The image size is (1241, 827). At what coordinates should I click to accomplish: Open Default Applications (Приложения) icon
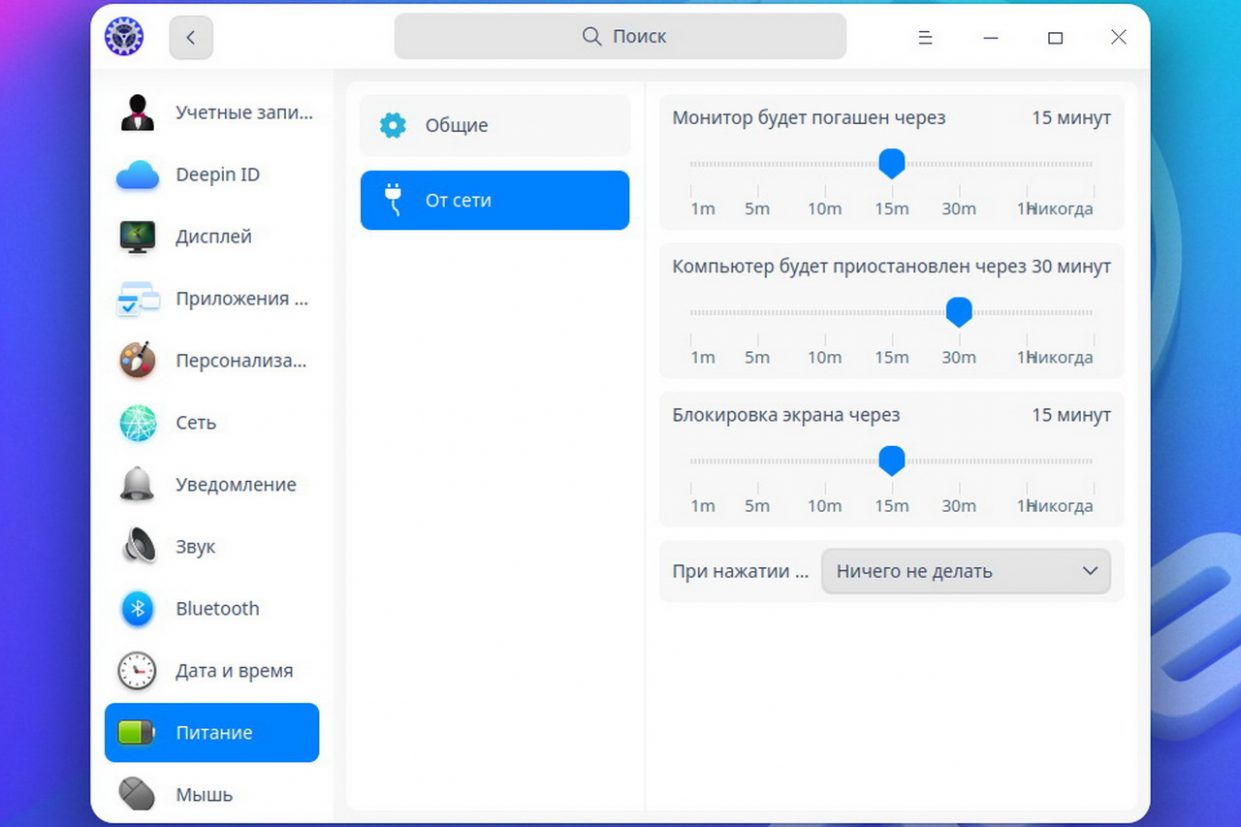137,299
